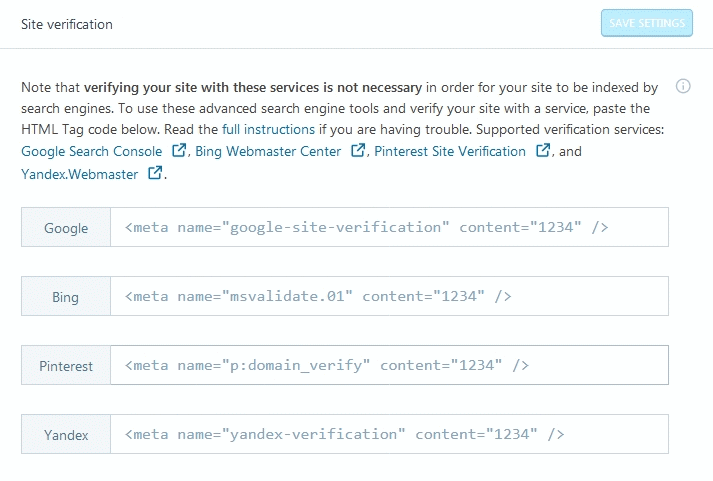Click the Save Settings button
713x481 pixels.
click(647, 23)
